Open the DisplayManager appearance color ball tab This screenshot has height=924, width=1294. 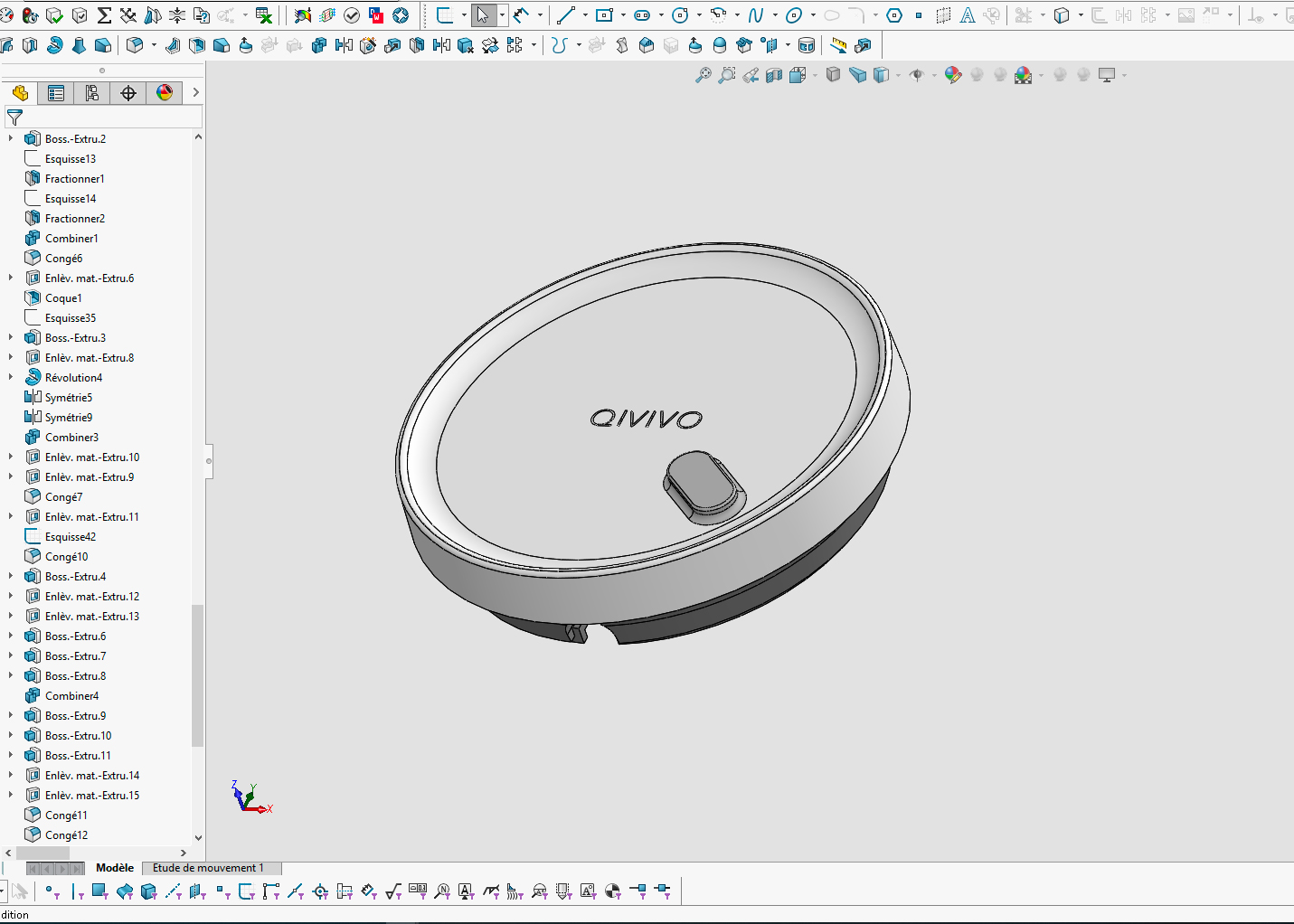click(165, 93)
